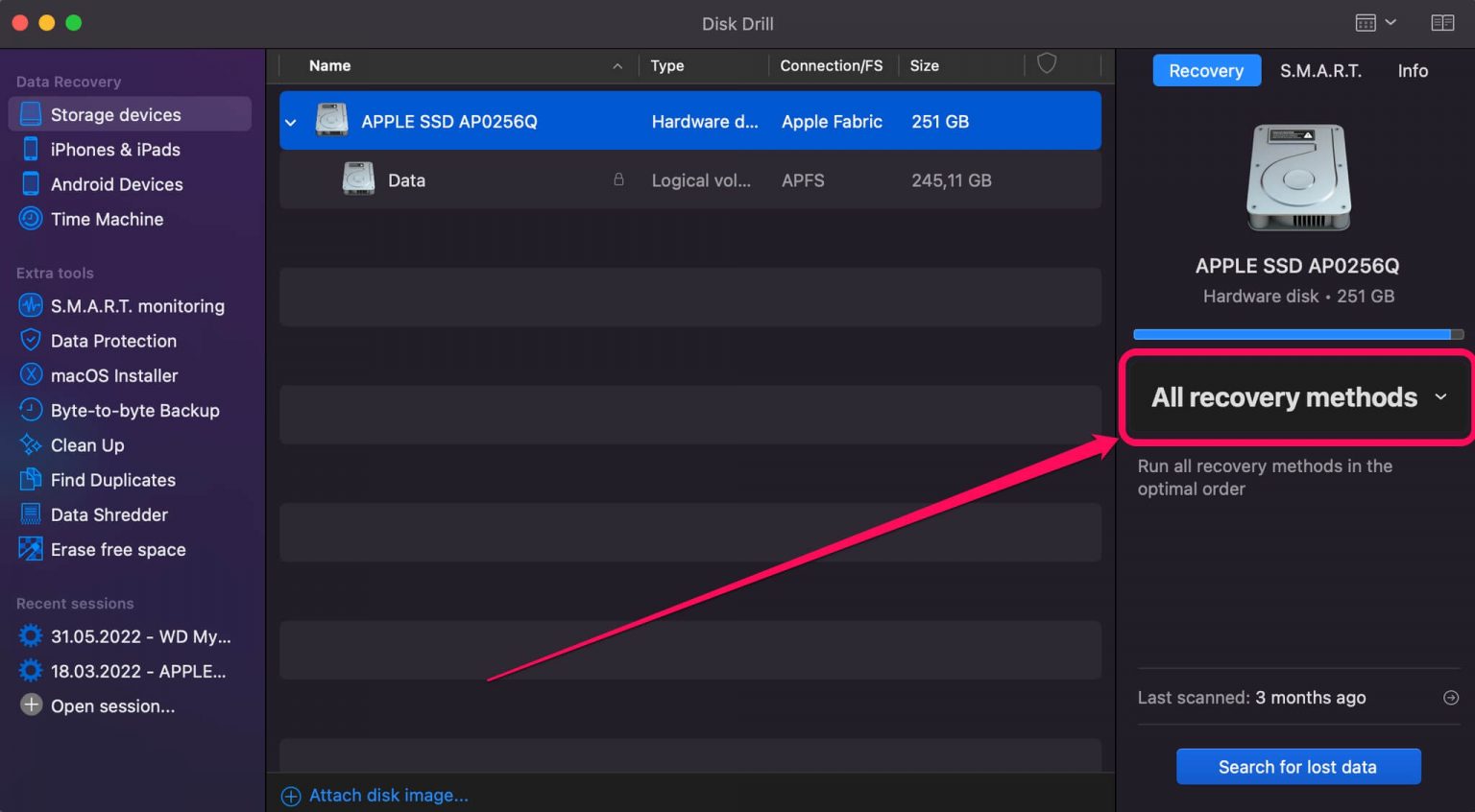This screenshot has width=1475, height=812.
Task: Select the iPhones & iPads category
Action: click(x=115, y=149)
